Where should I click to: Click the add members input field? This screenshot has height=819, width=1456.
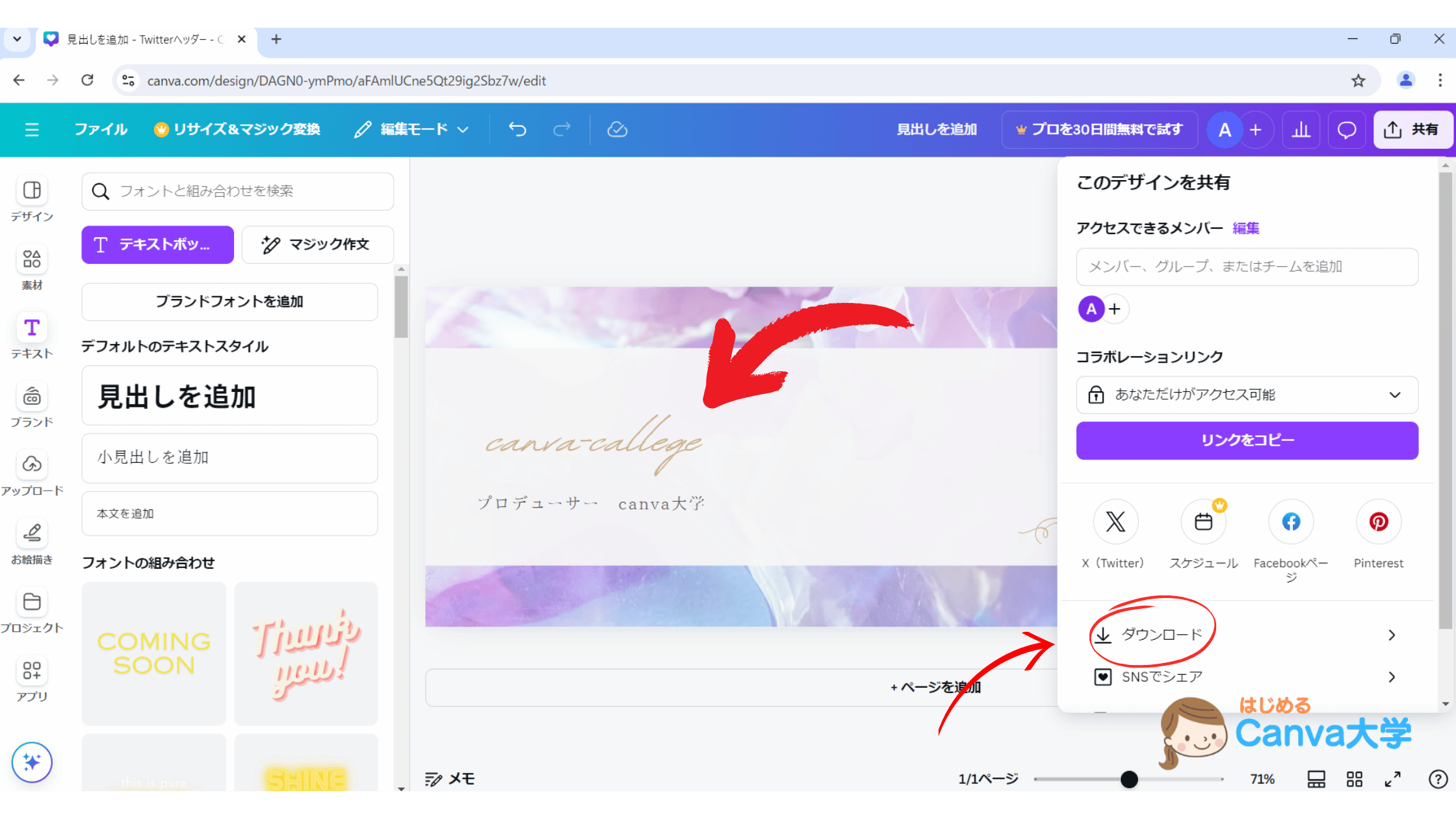[1247, 266]
